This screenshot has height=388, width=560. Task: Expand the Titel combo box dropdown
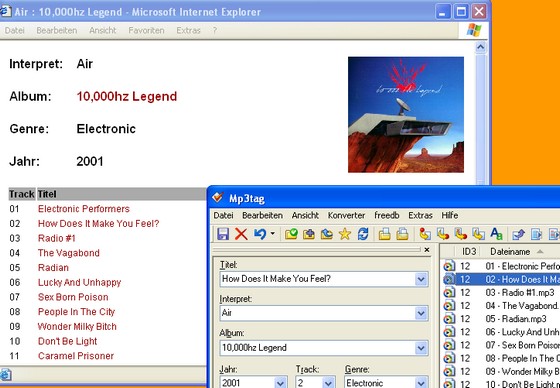click(421, 279)
